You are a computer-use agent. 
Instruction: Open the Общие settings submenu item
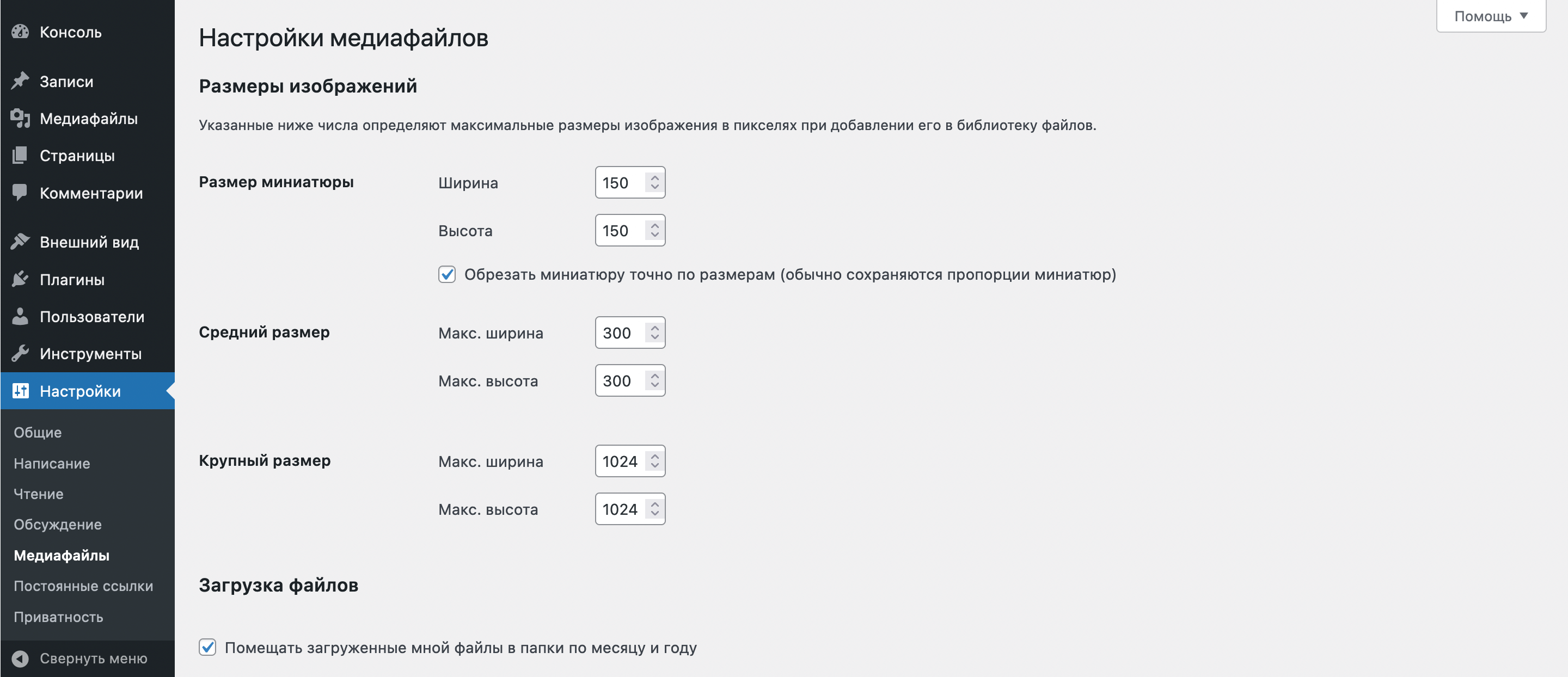[x=38, y=432]
